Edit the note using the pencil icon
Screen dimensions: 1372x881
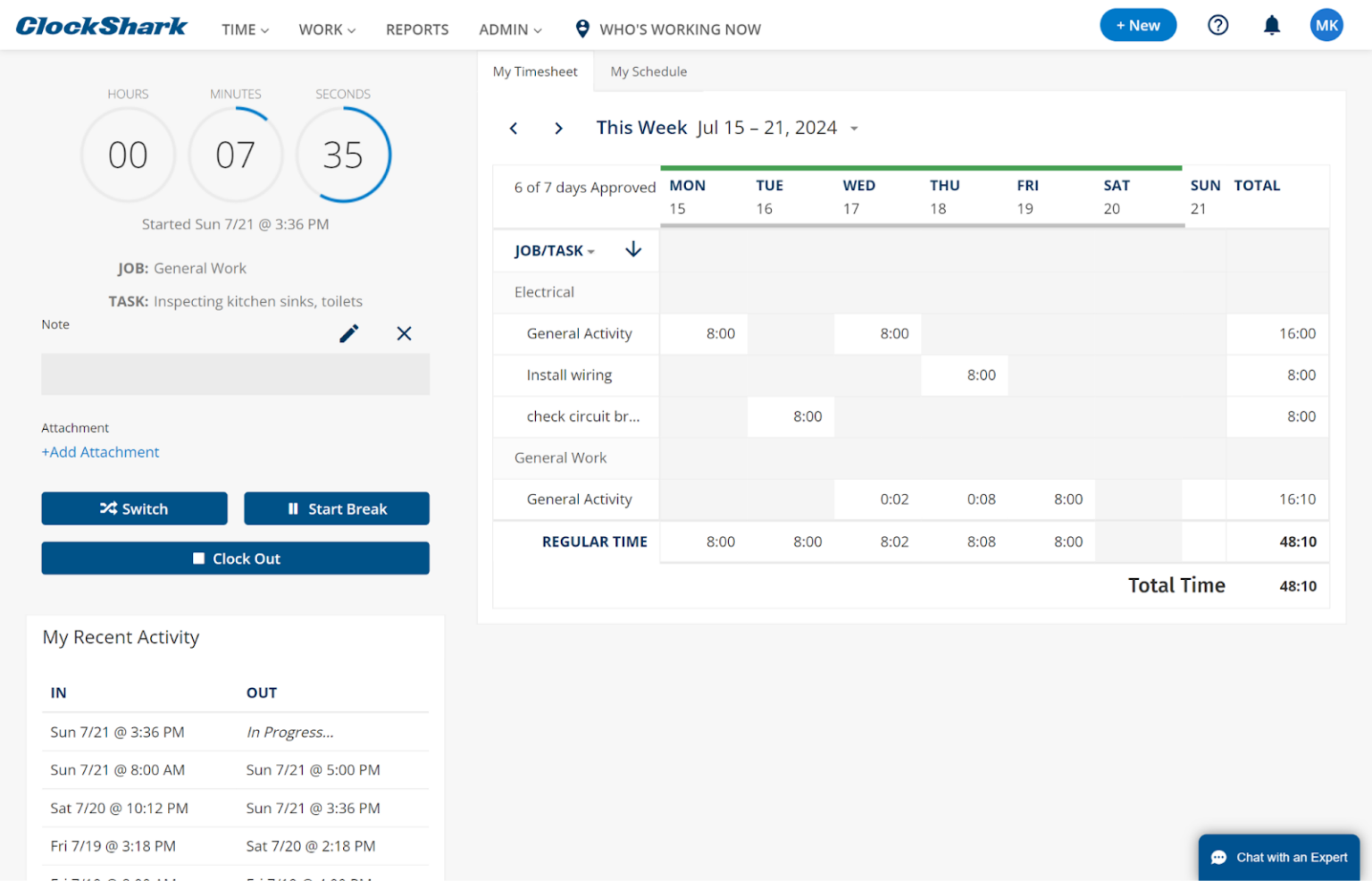click(x=348, y=333)
